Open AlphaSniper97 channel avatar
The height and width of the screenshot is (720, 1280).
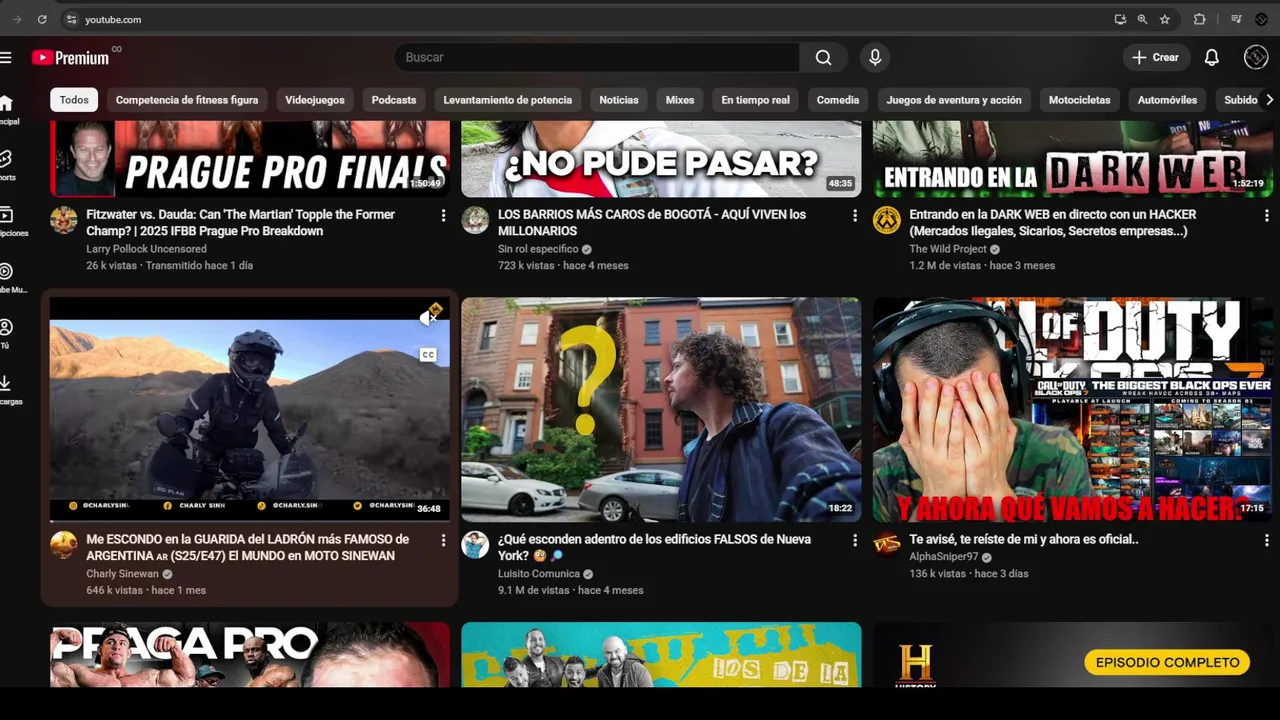pyautogui.click(x=887, y=545)
